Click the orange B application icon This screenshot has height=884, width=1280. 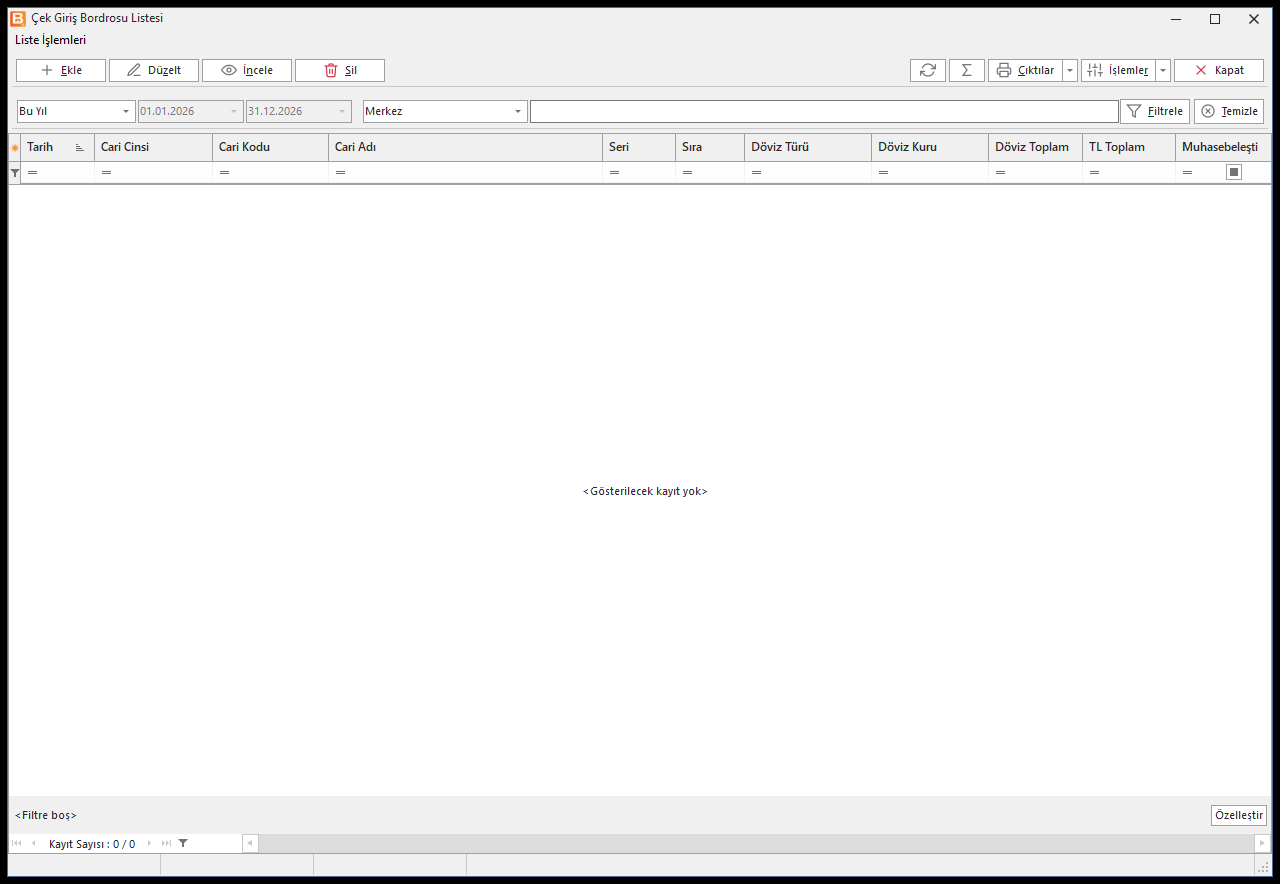[x=18, y=18]
